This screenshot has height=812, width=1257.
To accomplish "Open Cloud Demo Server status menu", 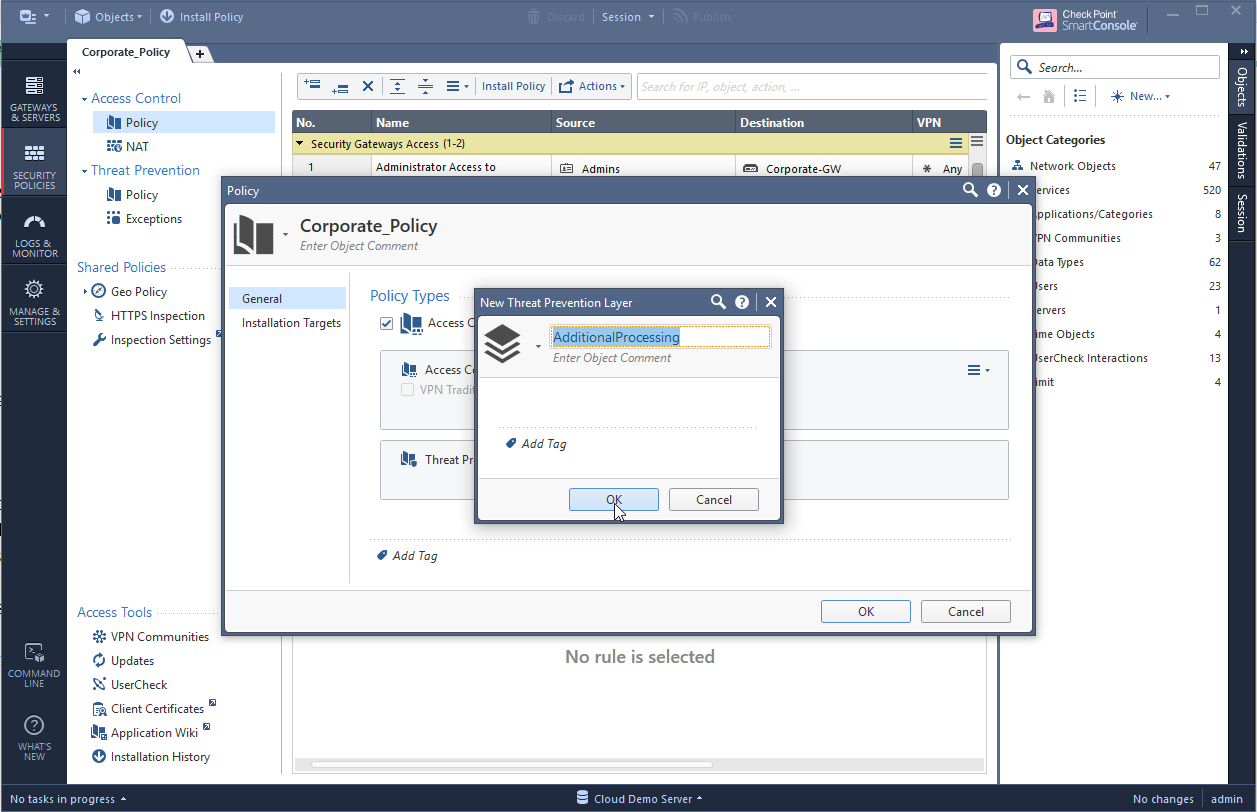I will pyautogui.click(x=638, y=799).
